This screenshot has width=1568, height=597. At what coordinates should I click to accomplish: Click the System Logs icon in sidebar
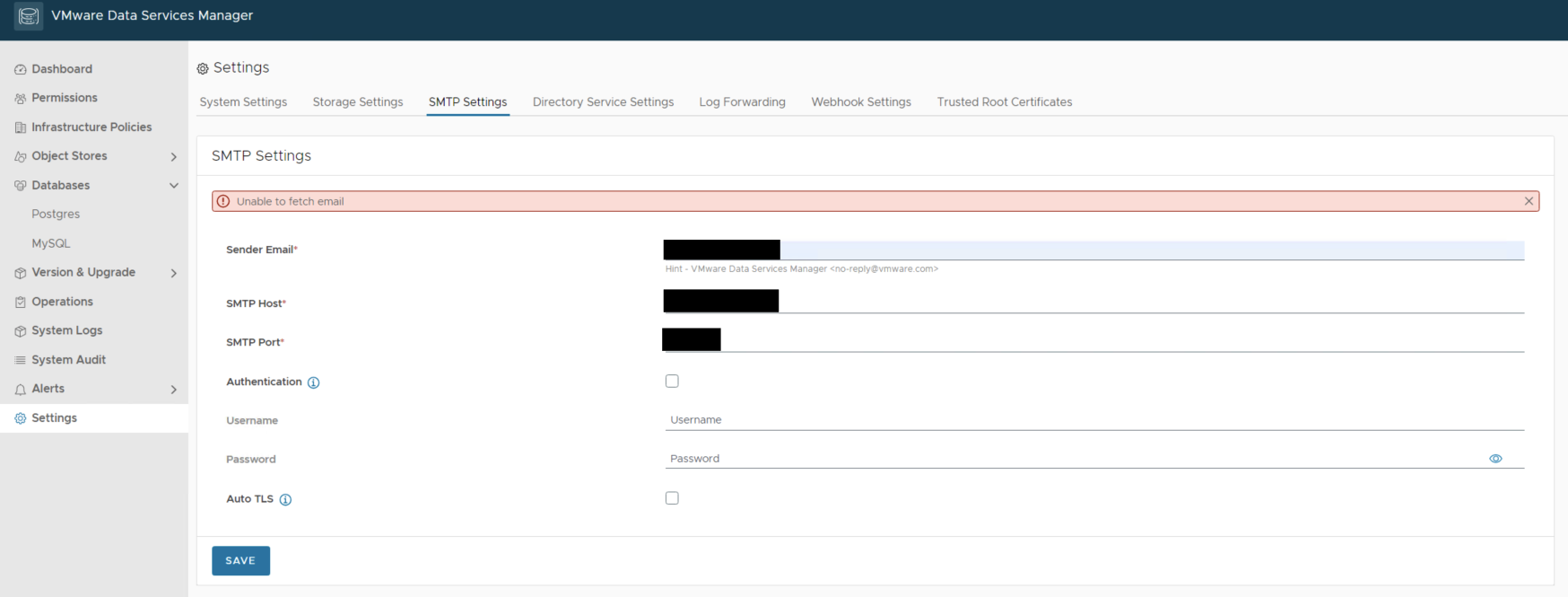click(20, 331)
